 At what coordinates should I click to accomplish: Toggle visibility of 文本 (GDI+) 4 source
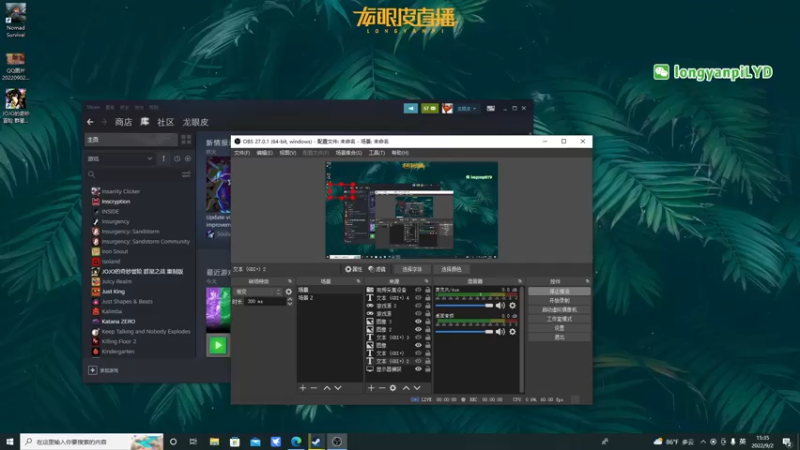point(418,297)
